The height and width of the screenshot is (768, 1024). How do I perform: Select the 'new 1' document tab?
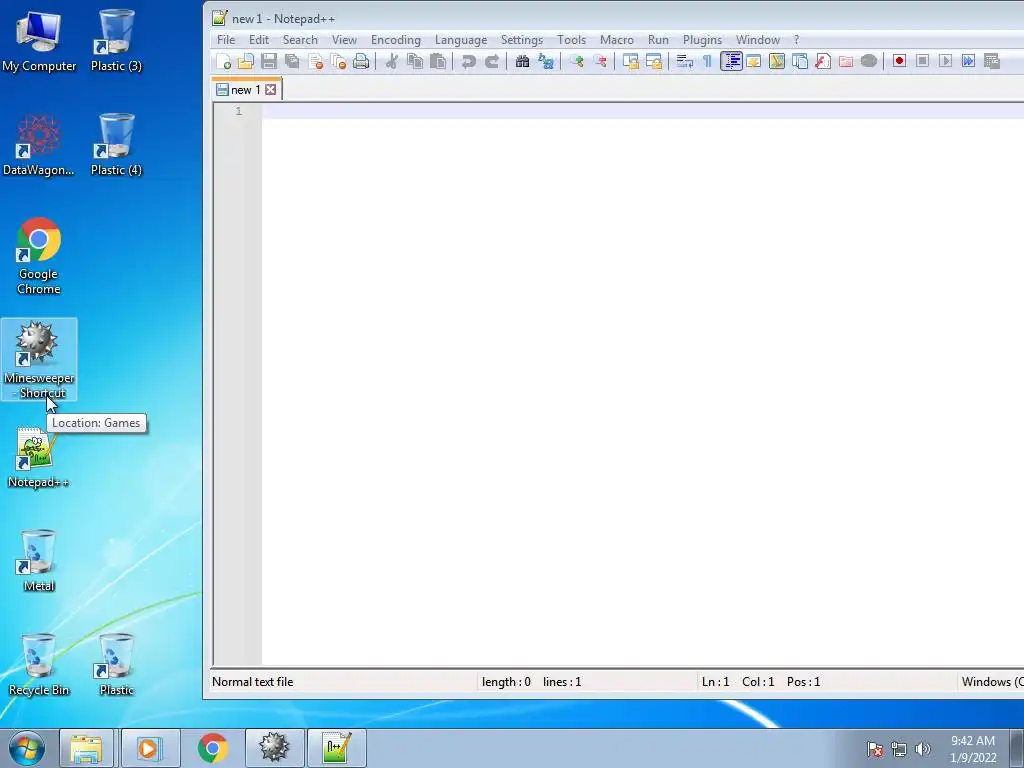[246, 90]
